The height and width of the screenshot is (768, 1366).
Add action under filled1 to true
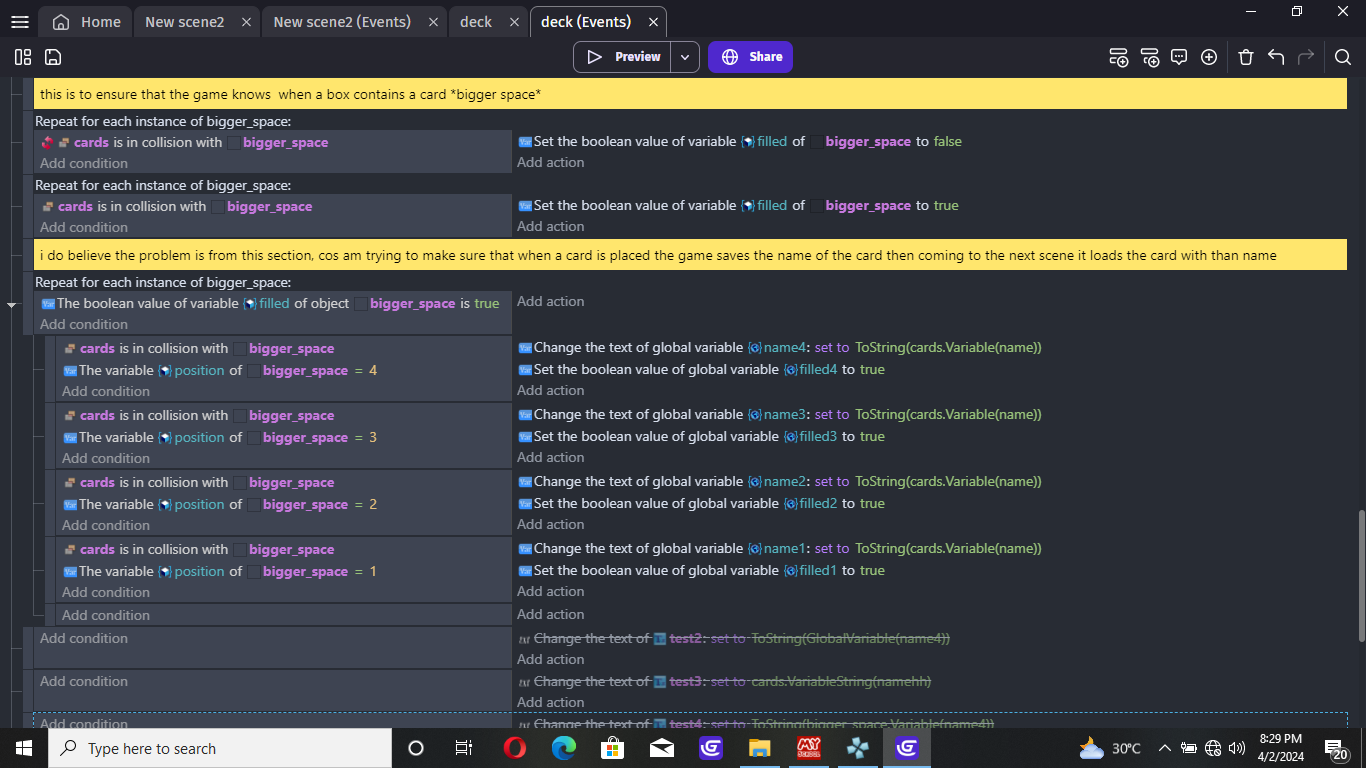point(551,592)
